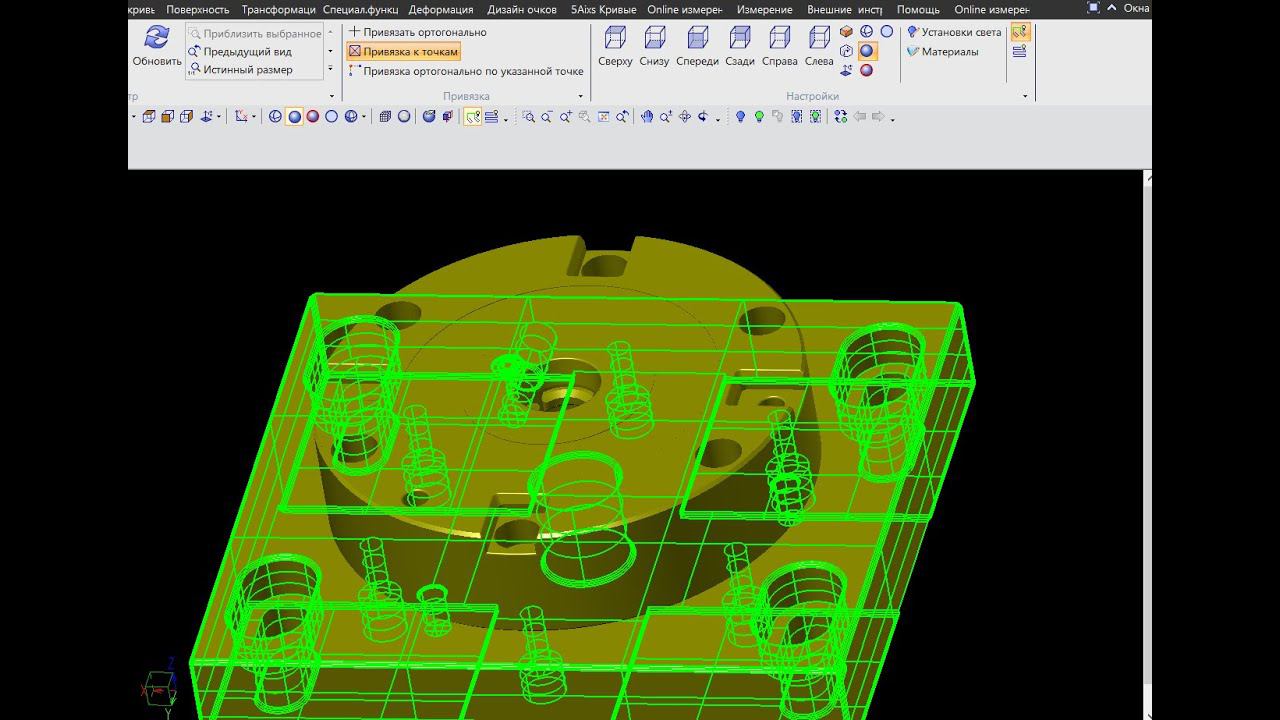Open the Трансформация tab
The width and height of the screenshot is (1280, 720).
278,9
